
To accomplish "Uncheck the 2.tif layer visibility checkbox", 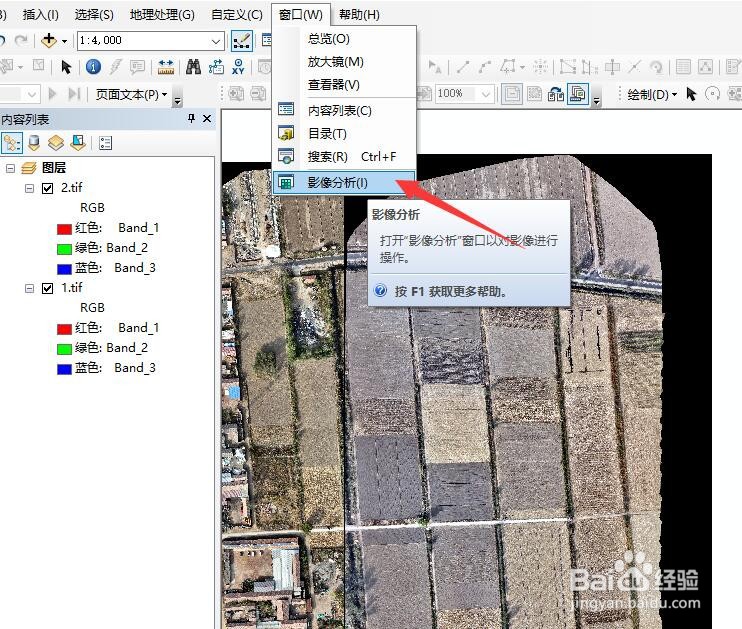I will click(47, 189).
